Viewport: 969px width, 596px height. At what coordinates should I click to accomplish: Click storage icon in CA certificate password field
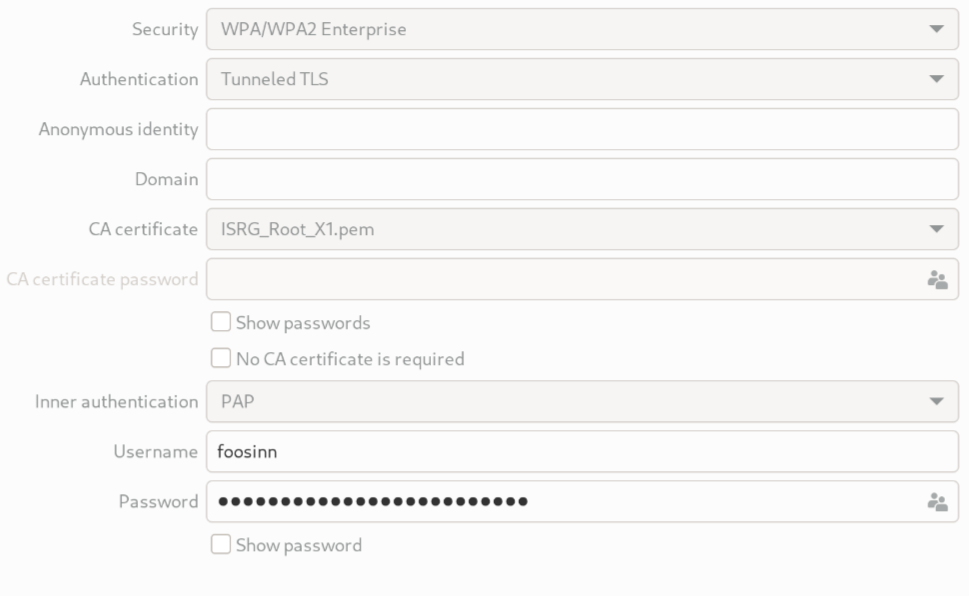coord(937,279)
